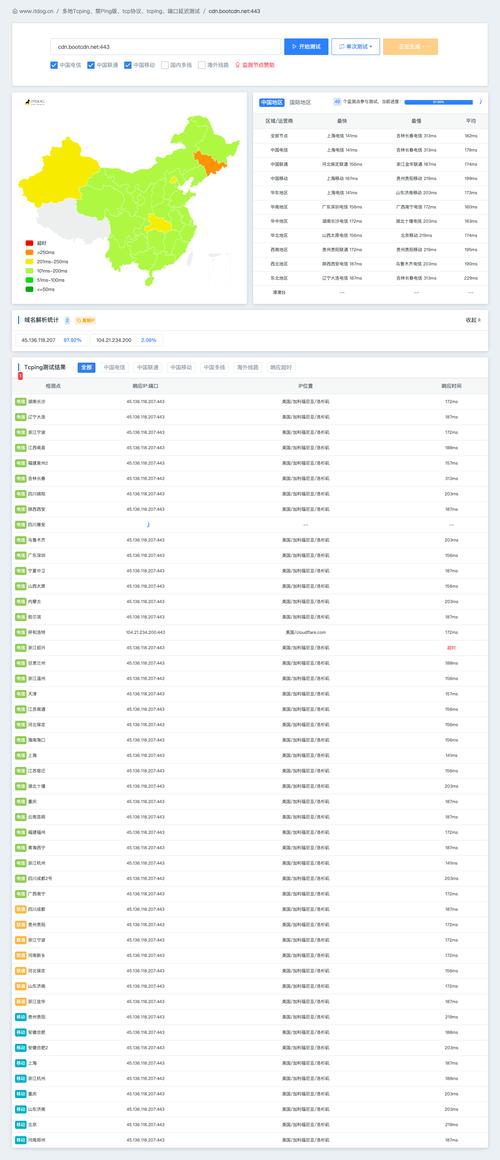This screenshot has width=500, height=1160.
Task: Click the red location icon for 监测节点赞助
Action: [x=237, y=65]
